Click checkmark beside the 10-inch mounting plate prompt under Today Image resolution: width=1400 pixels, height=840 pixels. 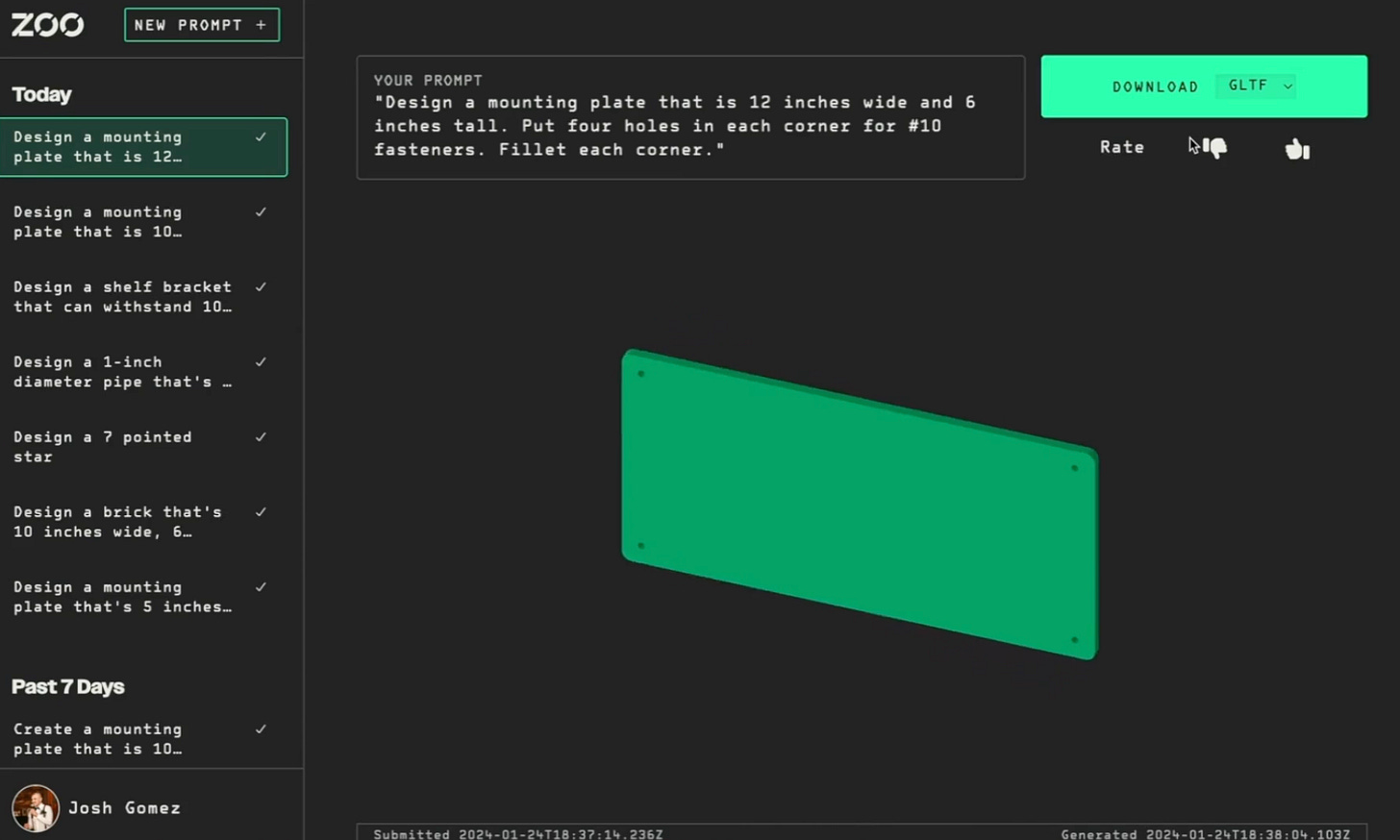coord(261,212)
